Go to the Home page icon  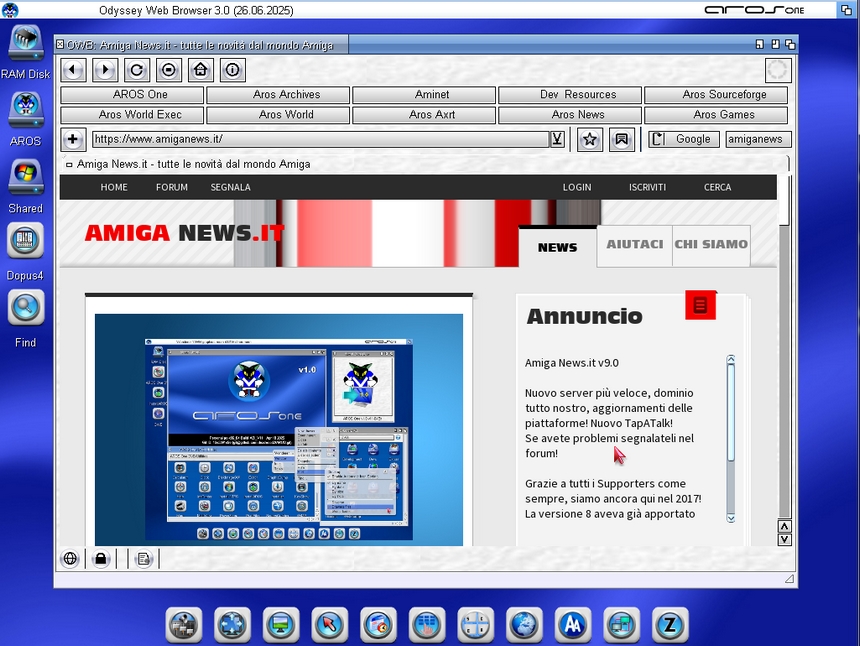(200, 70)
